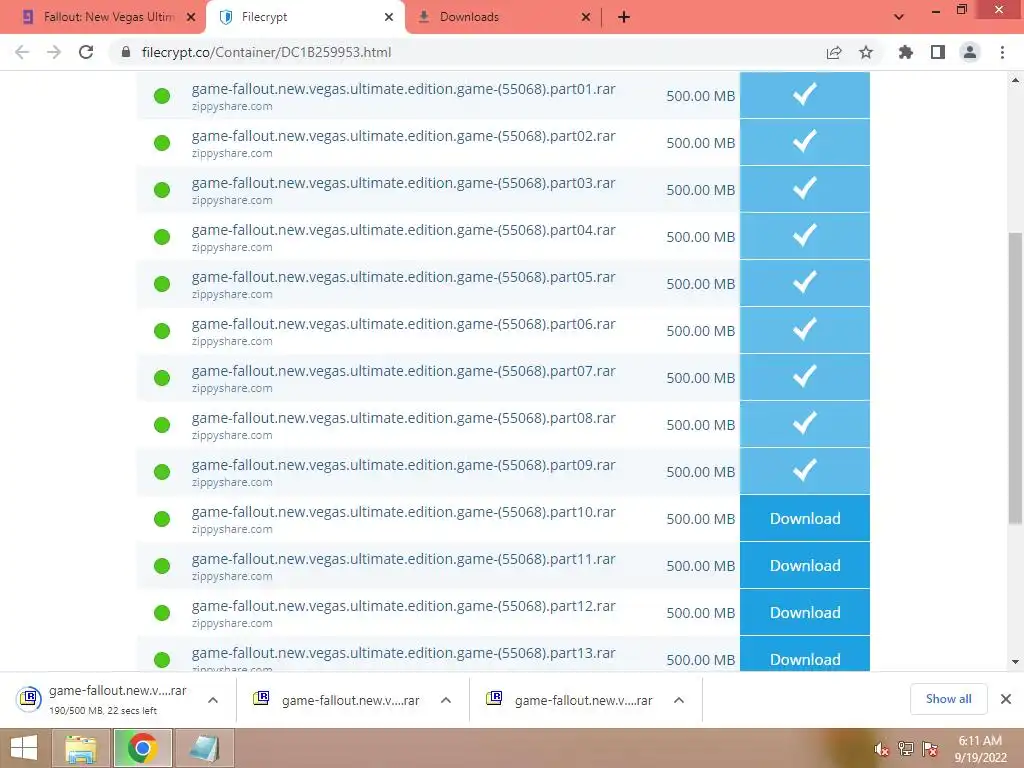Image resolution: width=1024 pixels, height=768 pixels.
Task: Open the Windows Start menu
Action: tap(24, 748)
